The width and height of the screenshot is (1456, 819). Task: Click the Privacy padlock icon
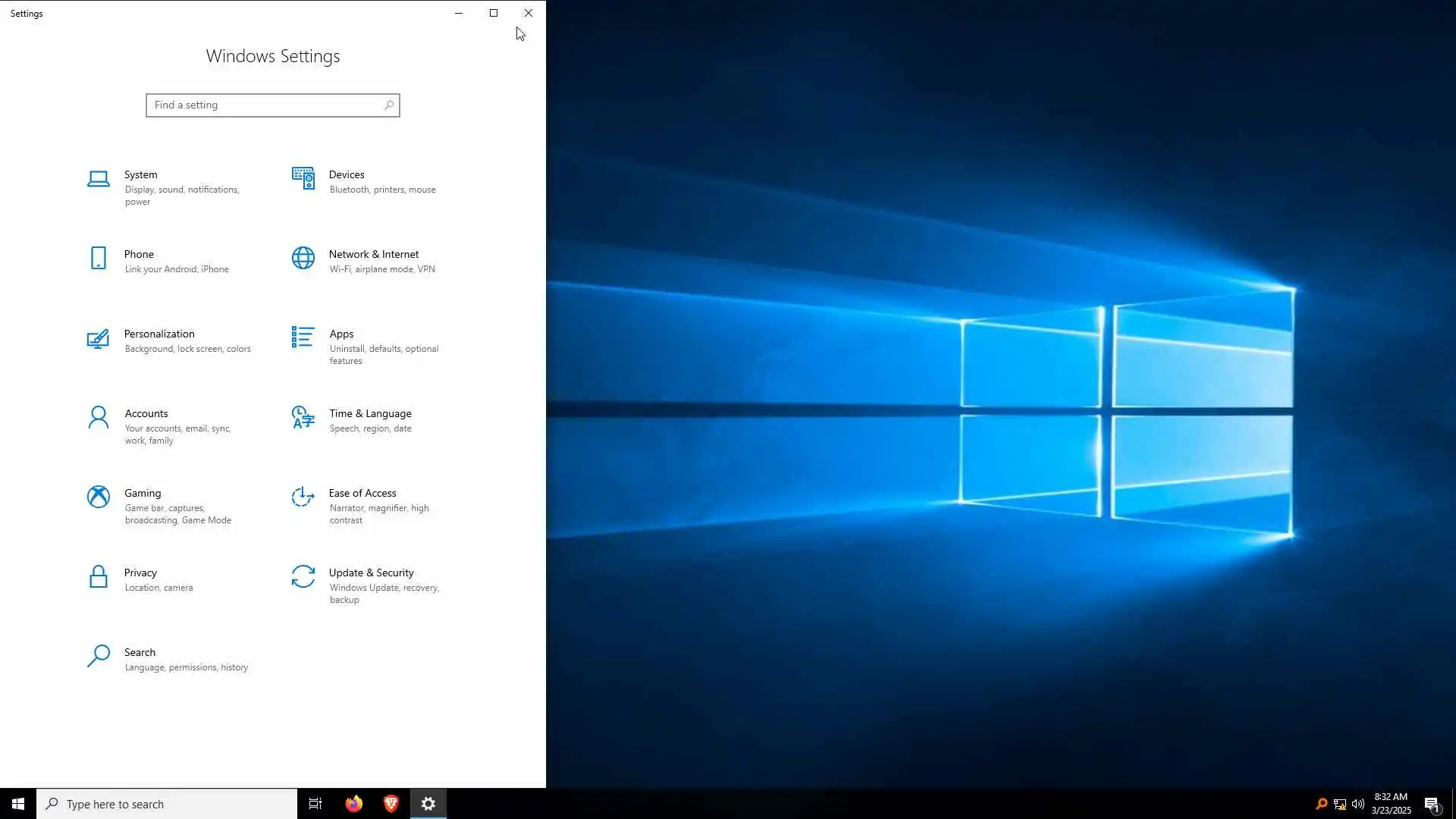(x=98, y=577)
